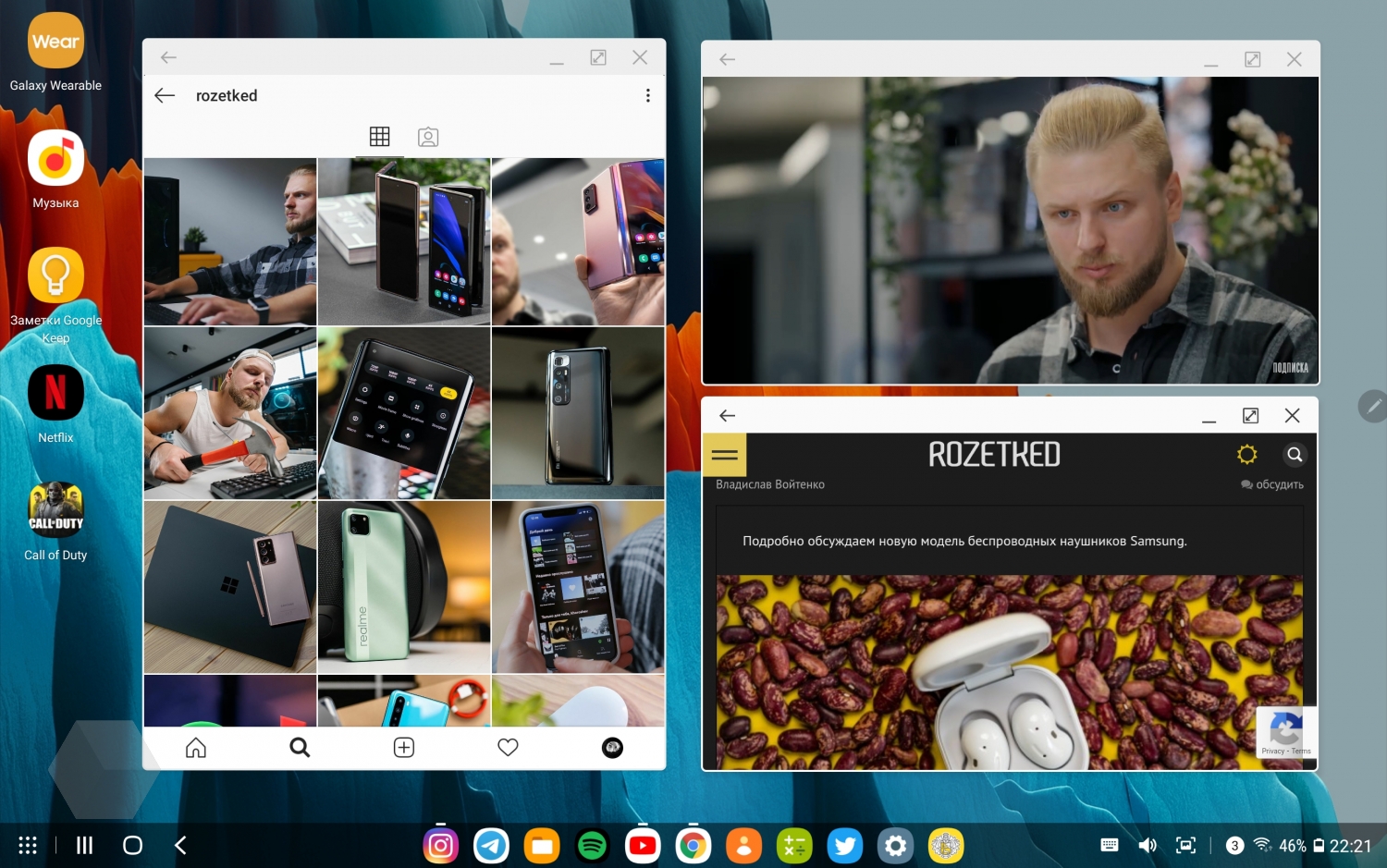Toggle the Rozetked site light theme sun icon

[x=1246, y=454]
